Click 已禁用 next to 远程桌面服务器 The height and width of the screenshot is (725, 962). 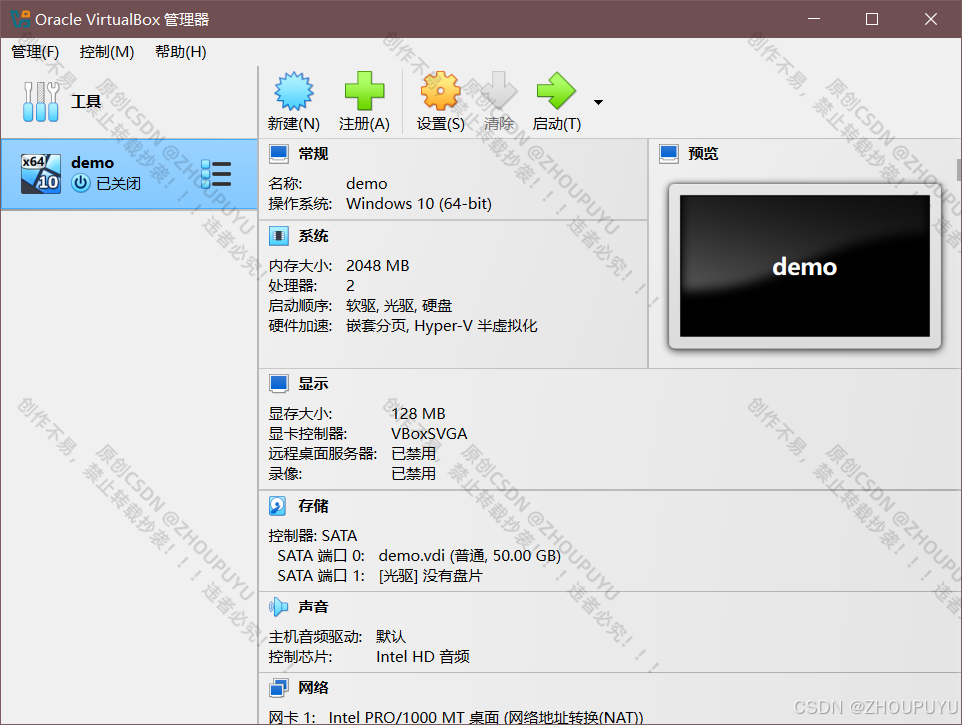(x=414, y=454)
